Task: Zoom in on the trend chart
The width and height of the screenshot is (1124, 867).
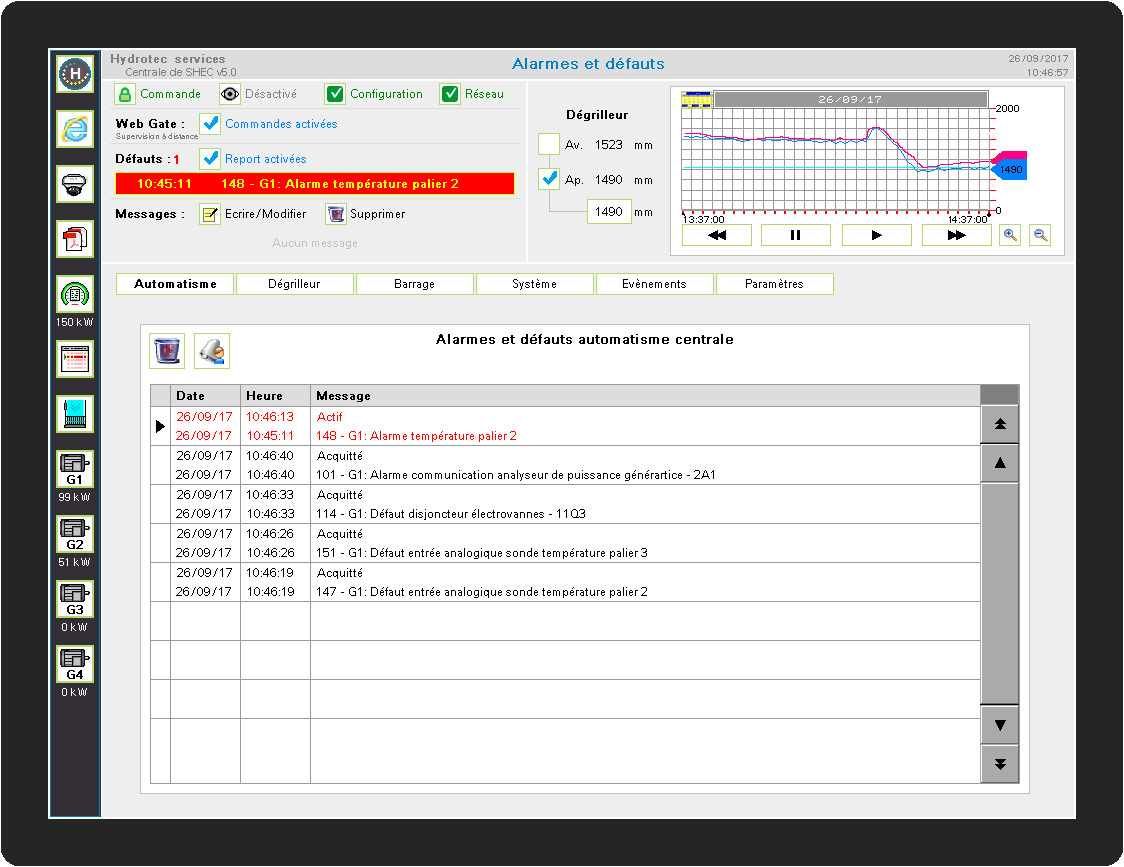Action: [x=1010, y=235]
